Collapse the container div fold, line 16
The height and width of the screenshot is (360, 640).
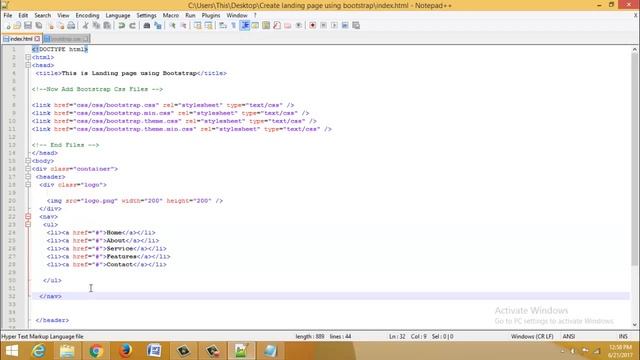pyautogui.click(x=28, y=169)
